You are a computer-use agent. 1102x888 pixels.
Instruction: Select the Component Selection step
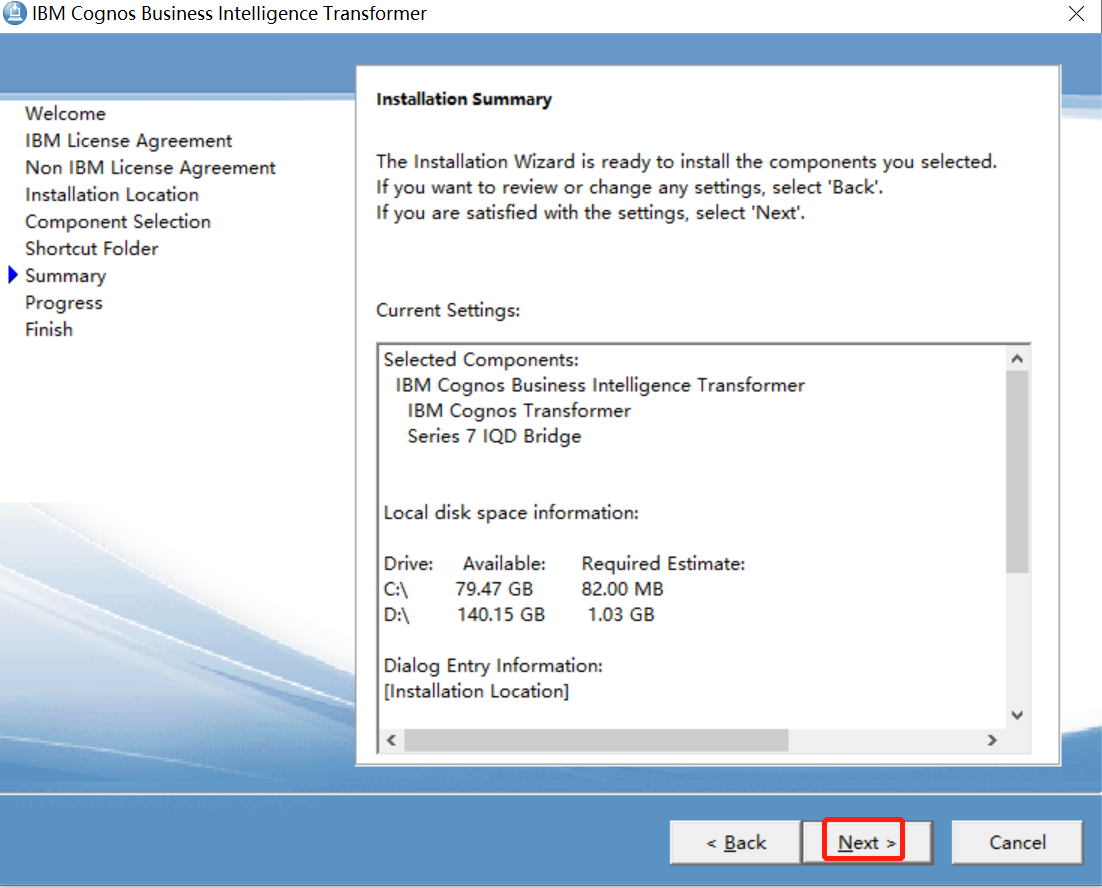[x=118, y=222]
